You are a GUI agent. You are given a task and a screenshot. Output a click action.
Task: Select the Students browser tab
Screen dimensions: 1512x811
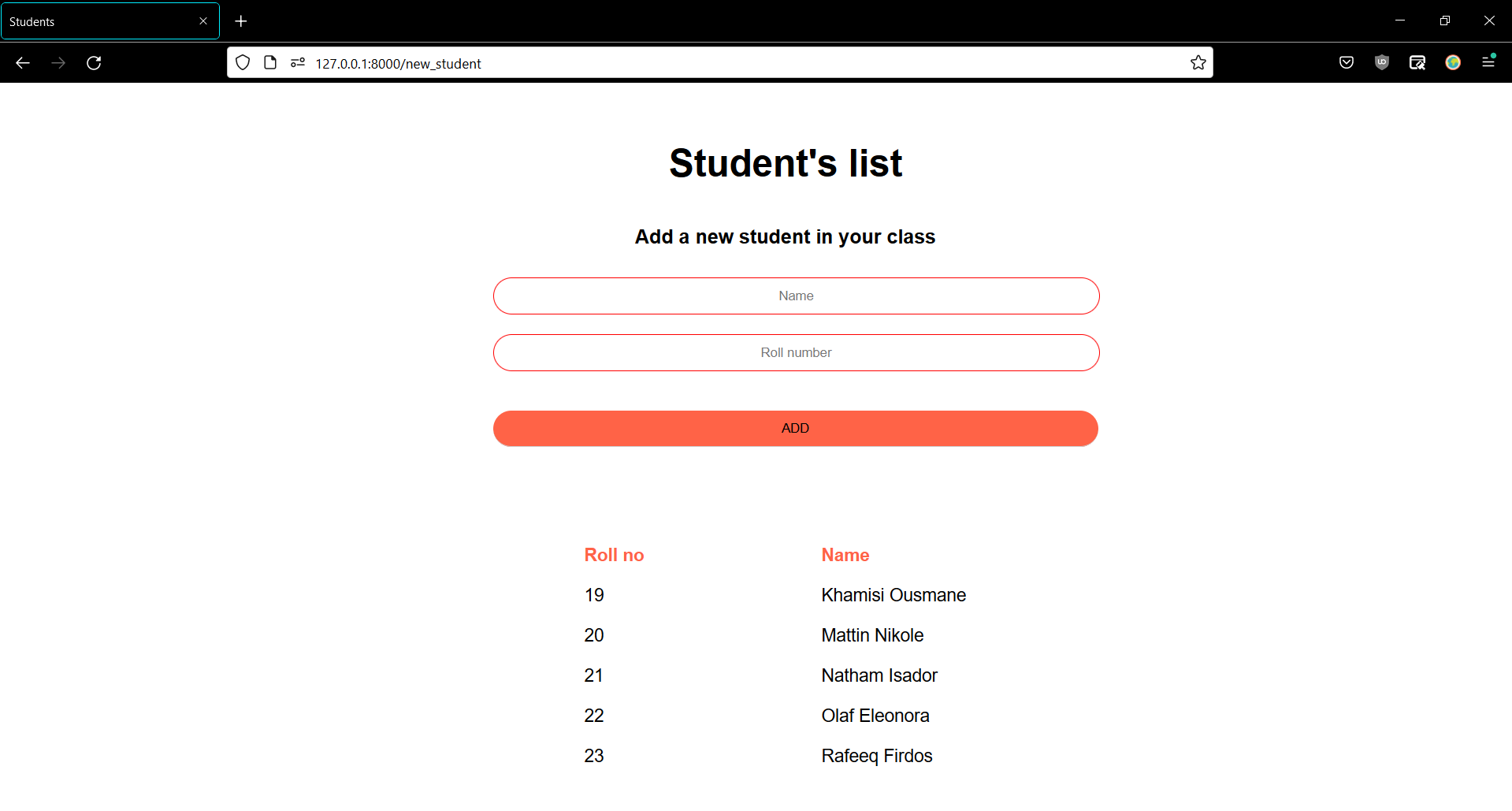110,21
